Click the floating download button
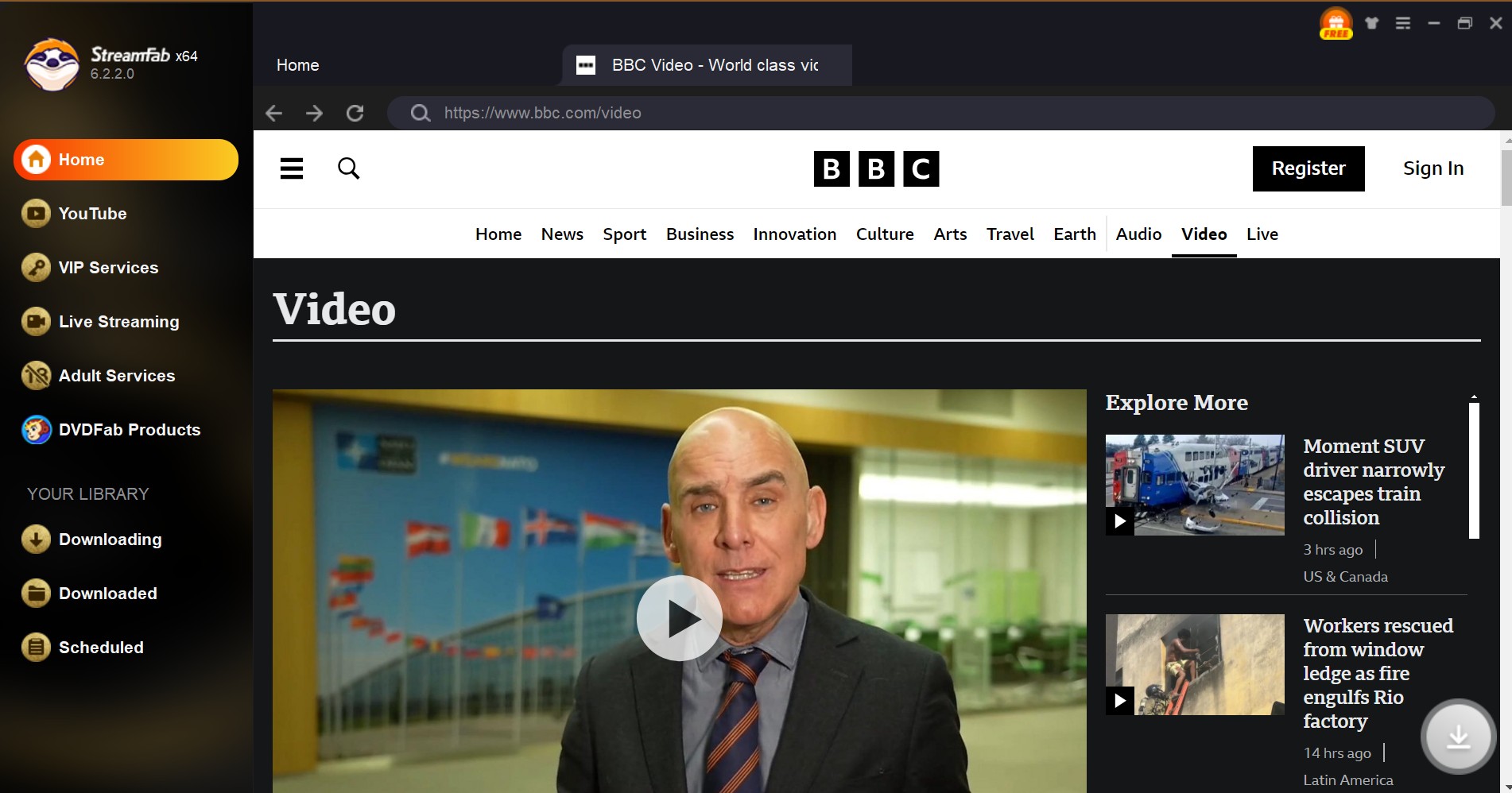Viewport: 1512px width, 793px height. [1458, 737]
